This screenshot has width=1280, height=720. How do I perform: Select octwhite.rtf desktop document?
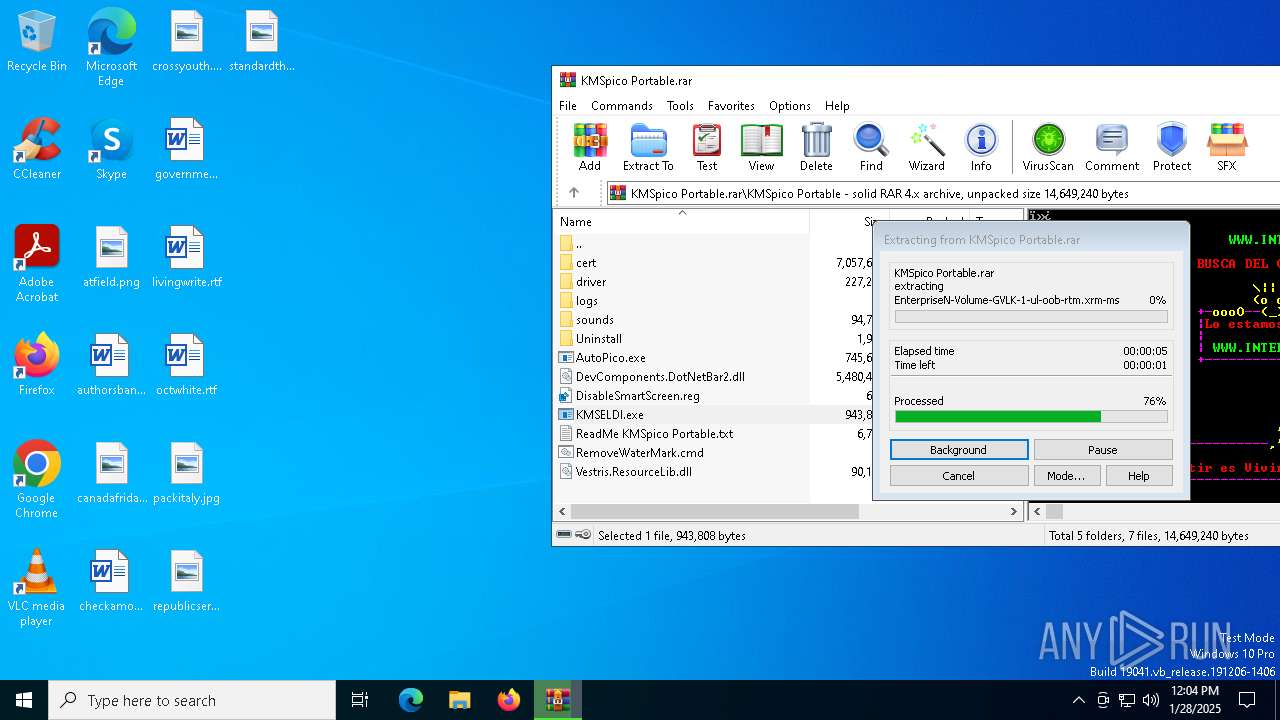tap(186, 366)
